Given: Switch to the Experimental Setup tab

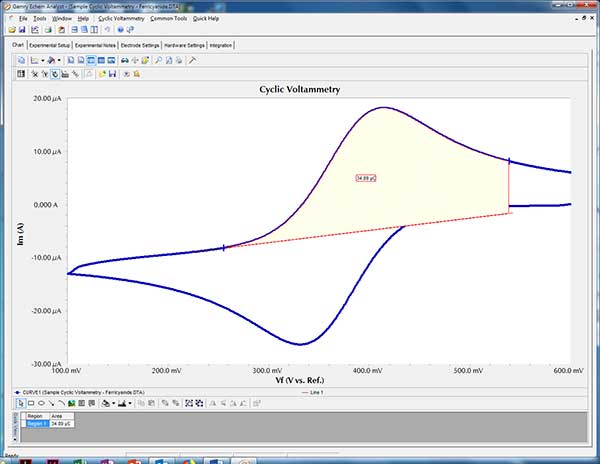Looking at the screenshot, I should pos(49,45).
